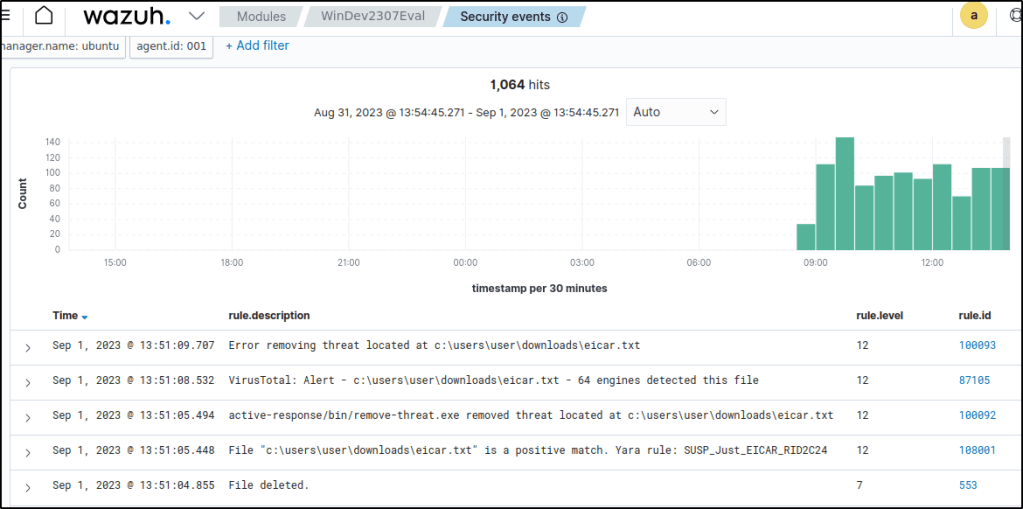
Task: Open the Auto interval dropdown
Action: [676, 112]
